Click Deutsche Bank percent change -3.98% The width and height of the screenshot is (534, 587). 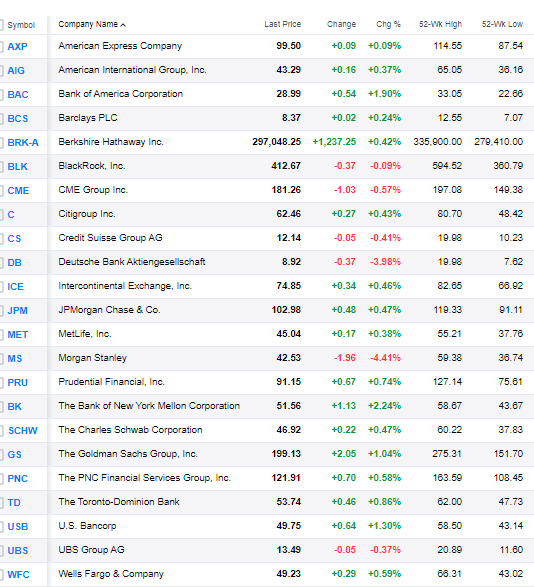pyautogui.click(x=385, y=262)
